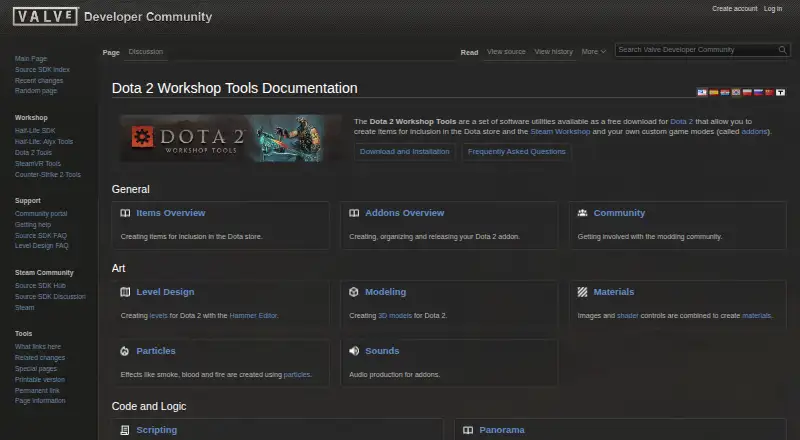Image resolution: width=800 pixels, height=440 pixels.
Task: Open the Particles heading link
Action: coord(156,351)
